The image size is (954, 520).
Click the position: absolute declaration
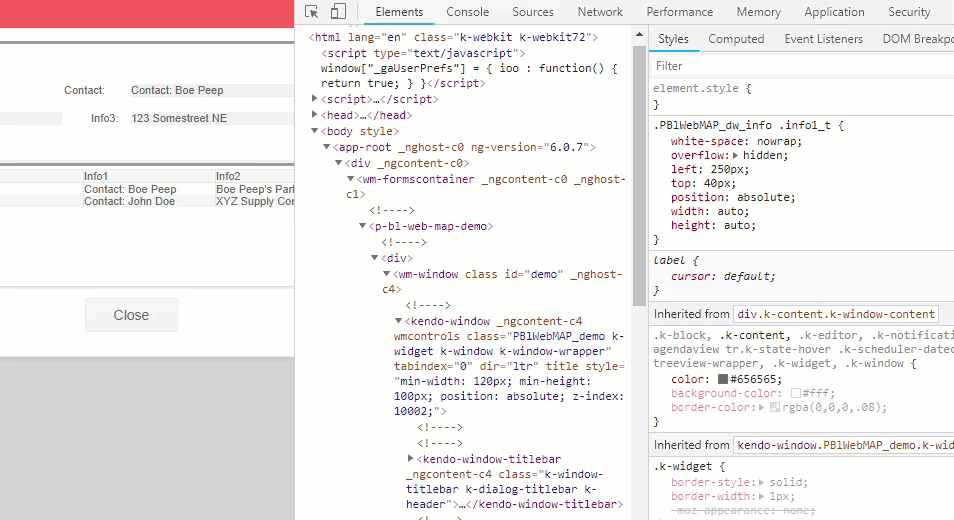pyautogui.click(x=733, y=197)
